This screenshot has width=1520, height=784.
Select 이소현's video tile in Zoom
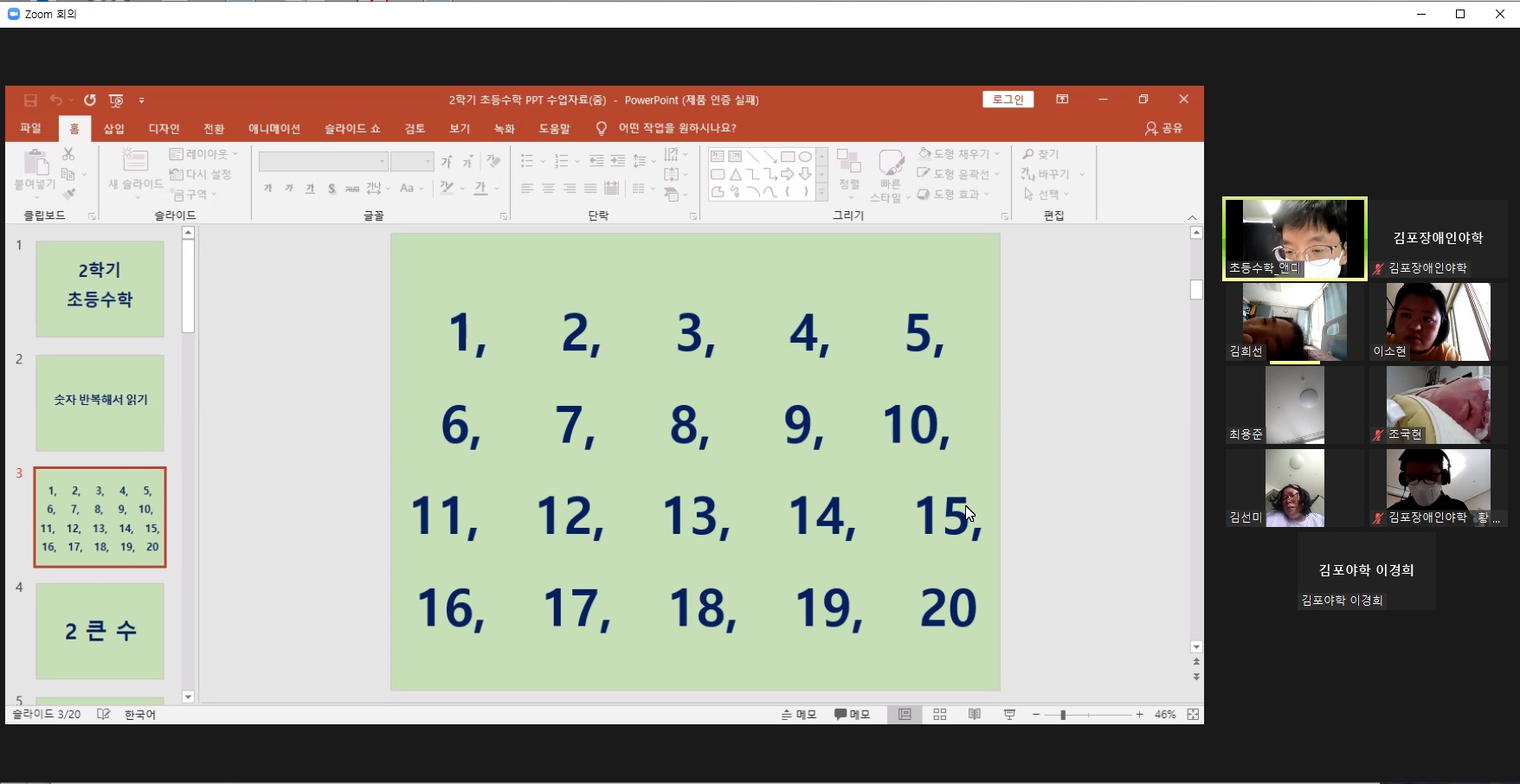tap(1439, 322)
